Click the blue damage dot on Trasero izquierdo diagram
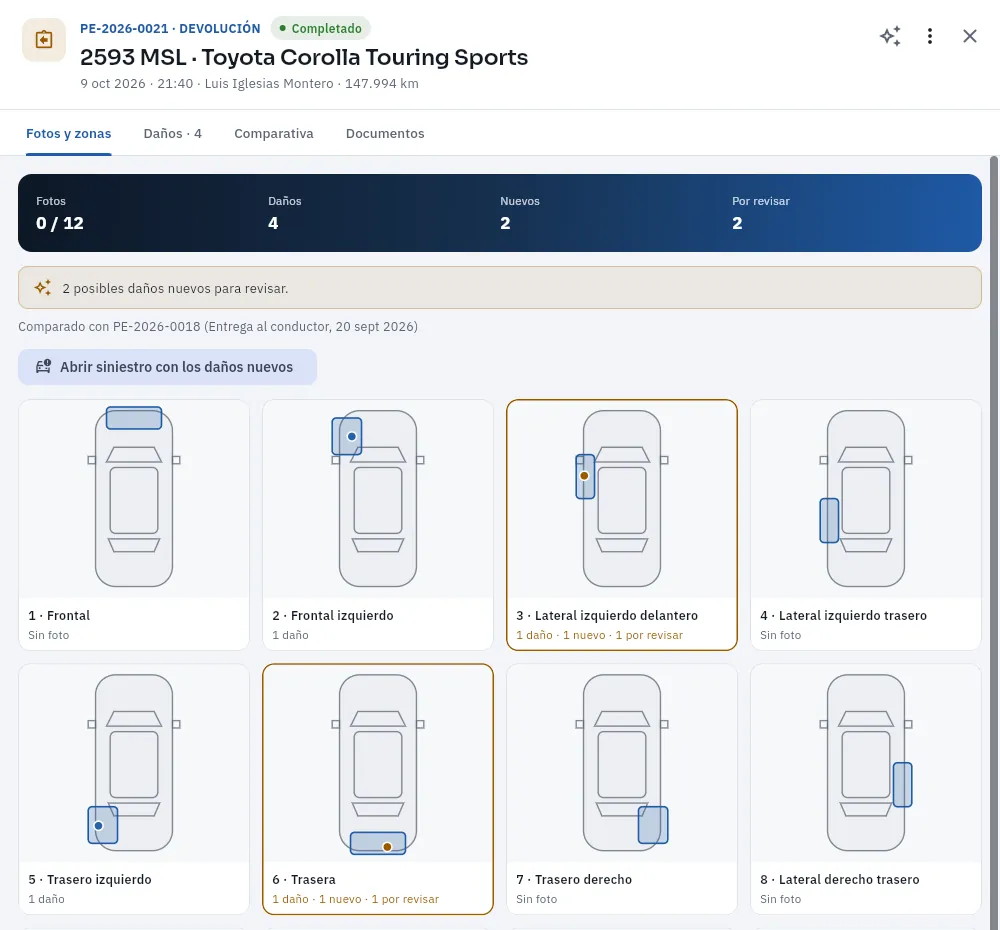Screen dimensions: 1000x930 tap(98, 825)
